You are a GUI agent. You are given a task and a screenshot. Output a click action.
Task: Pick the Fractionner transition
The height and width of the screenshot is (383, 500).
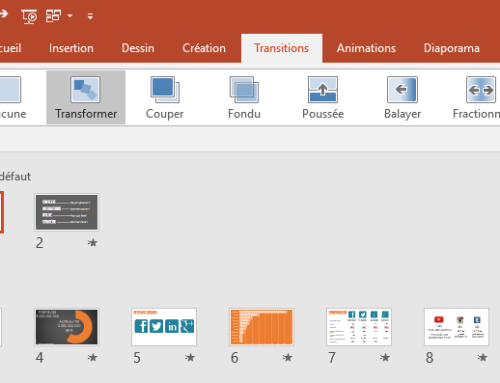pyautogui.click(x=477, y=97)
